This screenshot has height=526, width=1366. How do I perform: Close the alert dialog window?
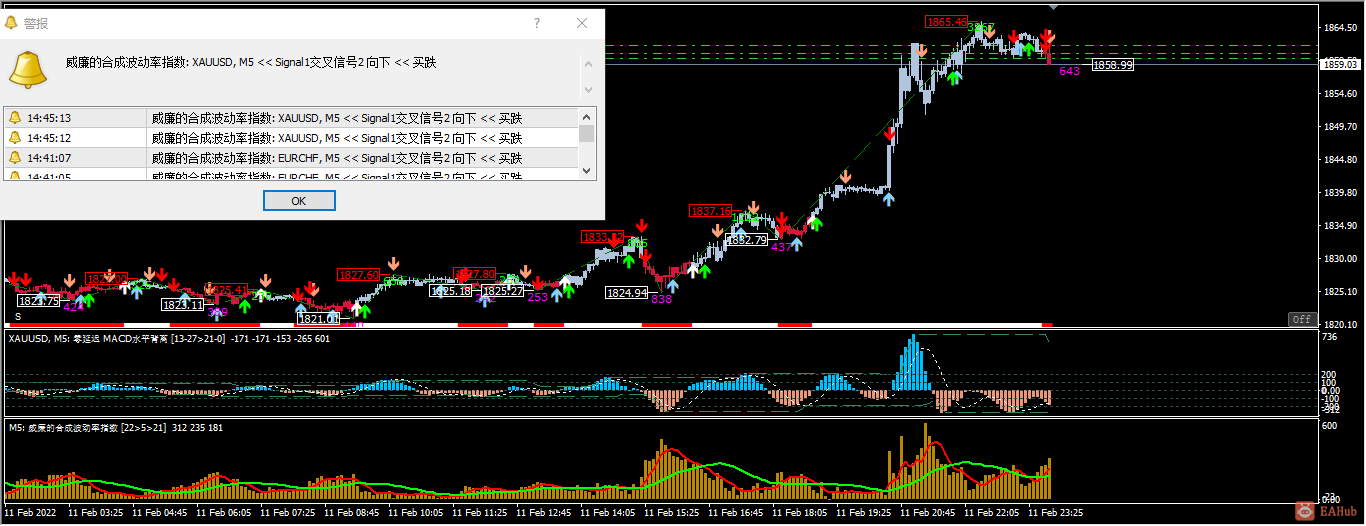[x=582, y=23]
